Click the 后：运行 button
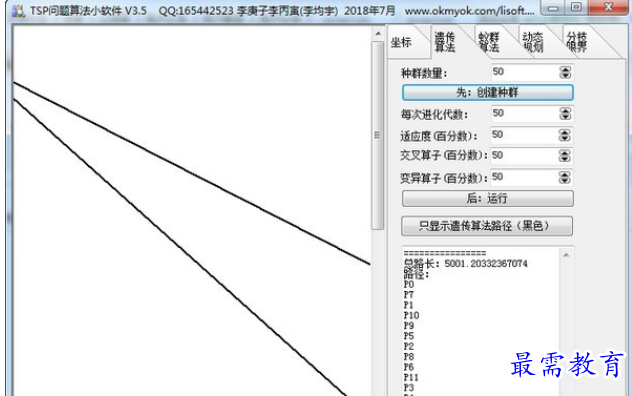The width and height of the screenshot is (632, 396). pyautogui.click(x=487, y=198)
